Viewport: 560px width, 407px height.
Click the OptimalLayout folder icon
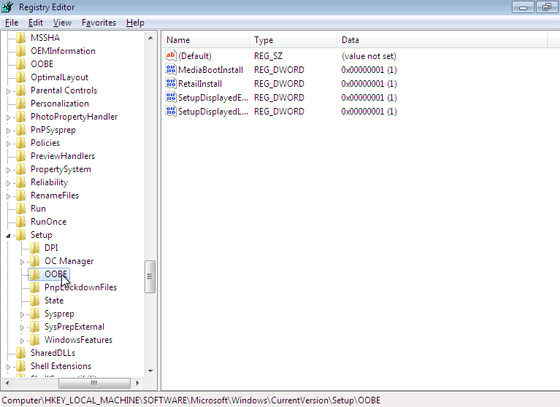coord(21,77)
